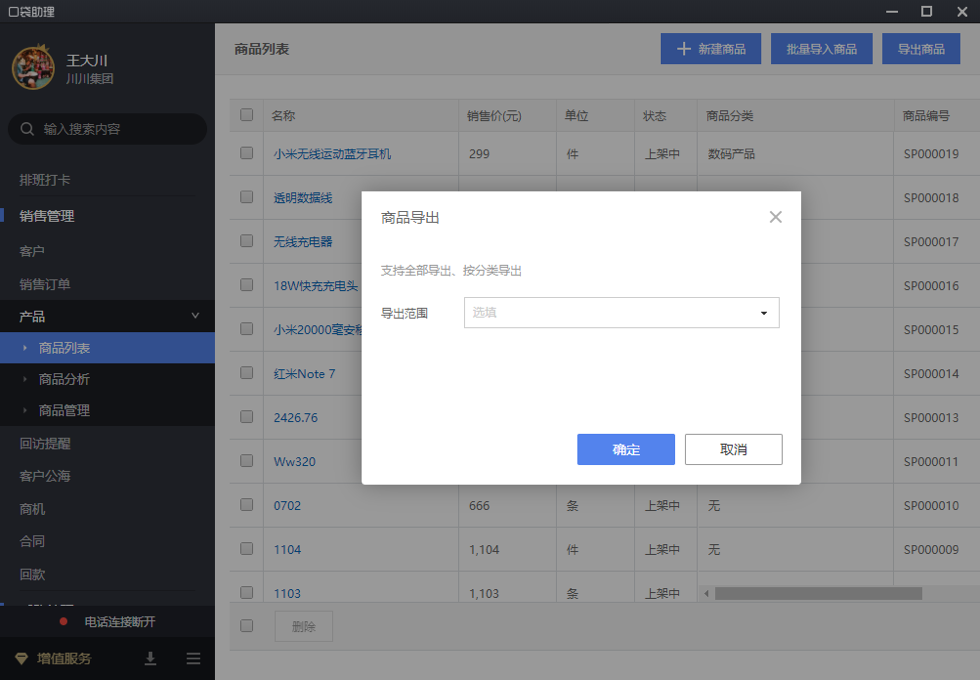Go to 客户公海 in the sidebar

pyautogui.click(x=45, y=476)
